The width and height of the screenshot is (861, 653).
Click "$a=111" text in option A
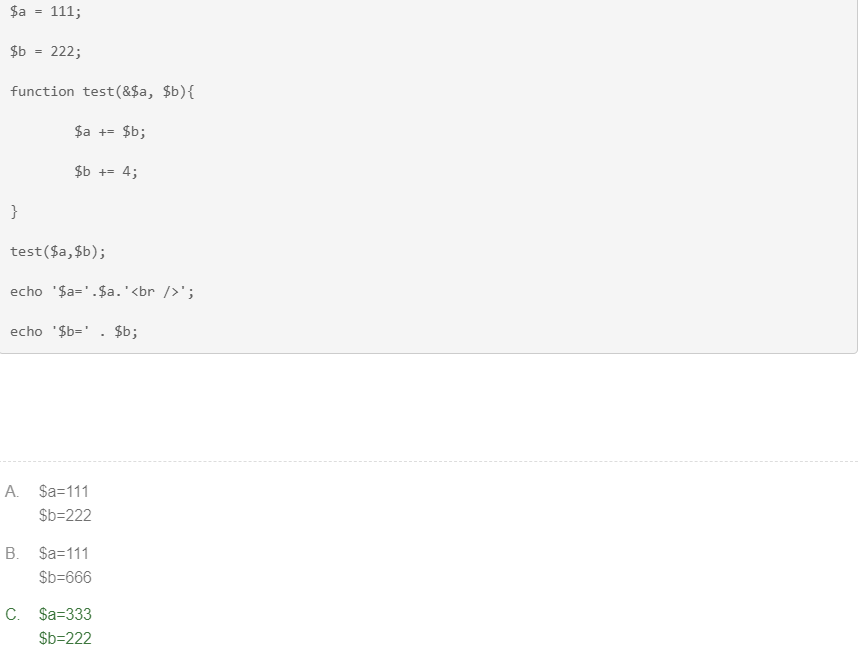64,491
